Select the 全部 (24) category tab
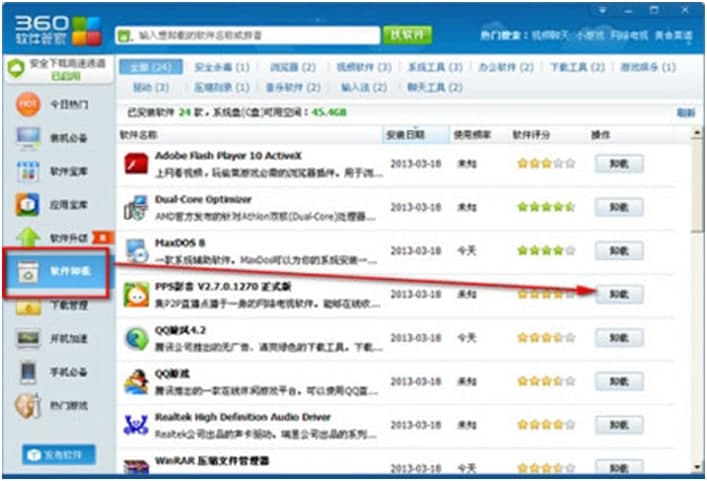707x481 pixels. coord(151,68)
